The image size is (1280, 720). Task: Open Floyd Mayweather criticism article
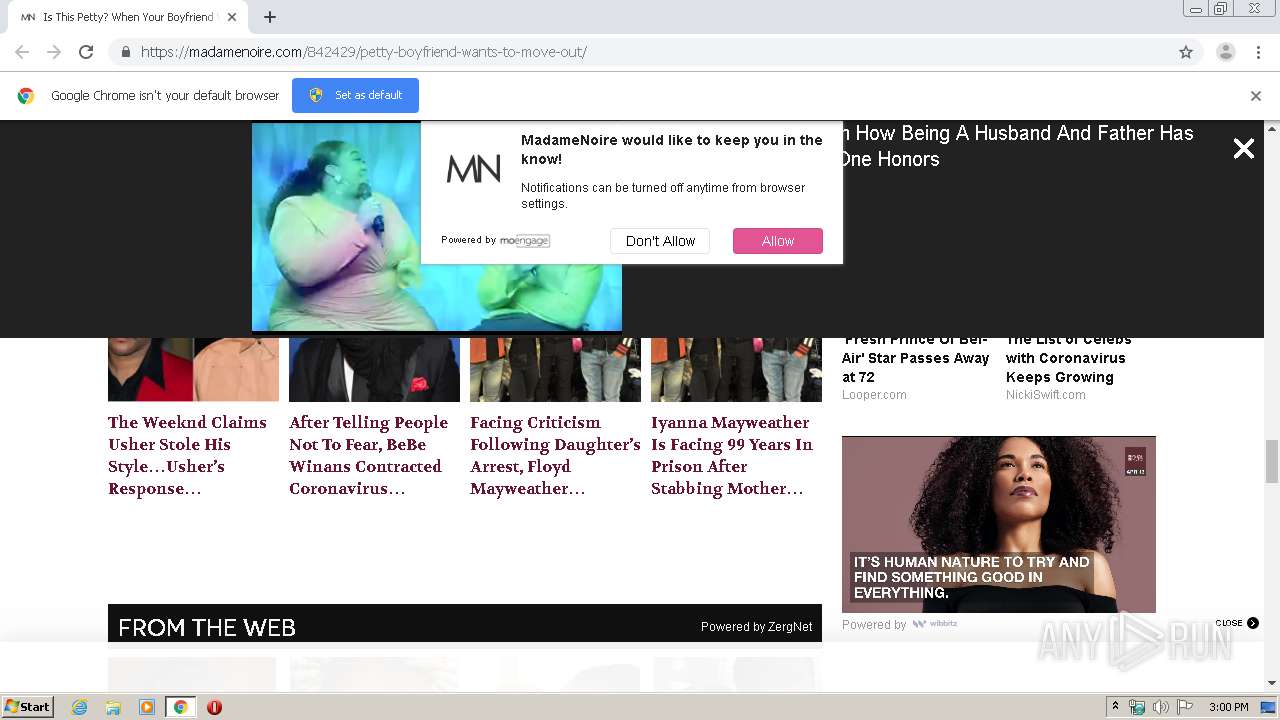[x=555, y=455]
